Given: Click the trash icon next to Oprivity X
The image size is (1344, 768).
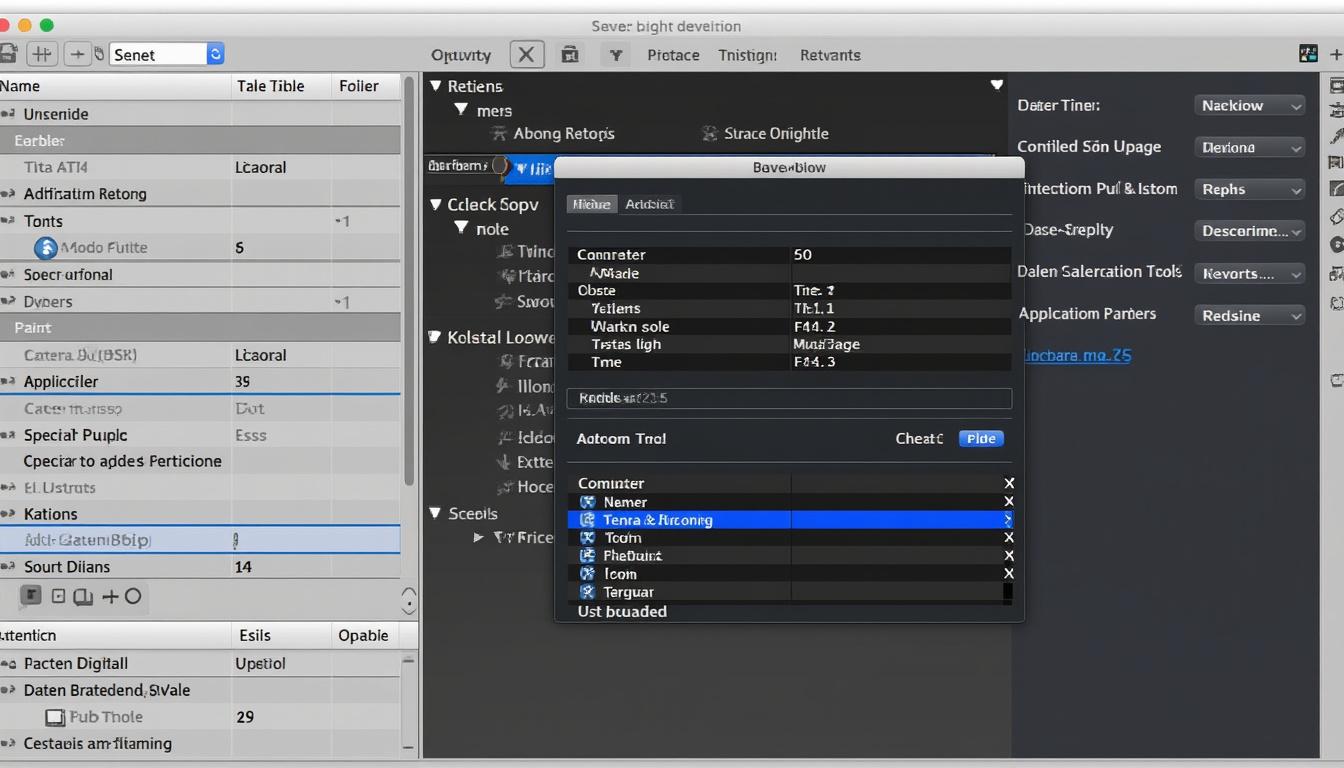Looking at the screenshot, I should coord(570,55).
